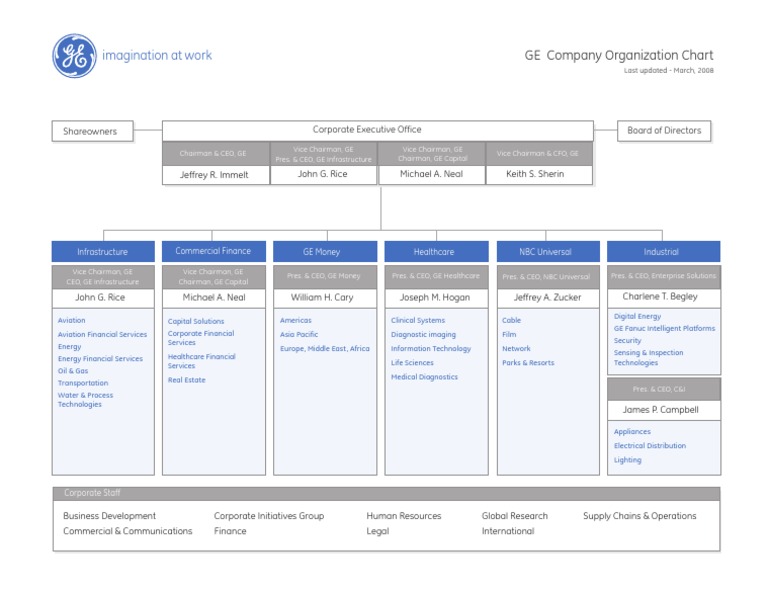Image resolution: width=768 pixels, height=594 pixels.
Task: Click Healthcare Financial Services link
Action: point(202,361)
